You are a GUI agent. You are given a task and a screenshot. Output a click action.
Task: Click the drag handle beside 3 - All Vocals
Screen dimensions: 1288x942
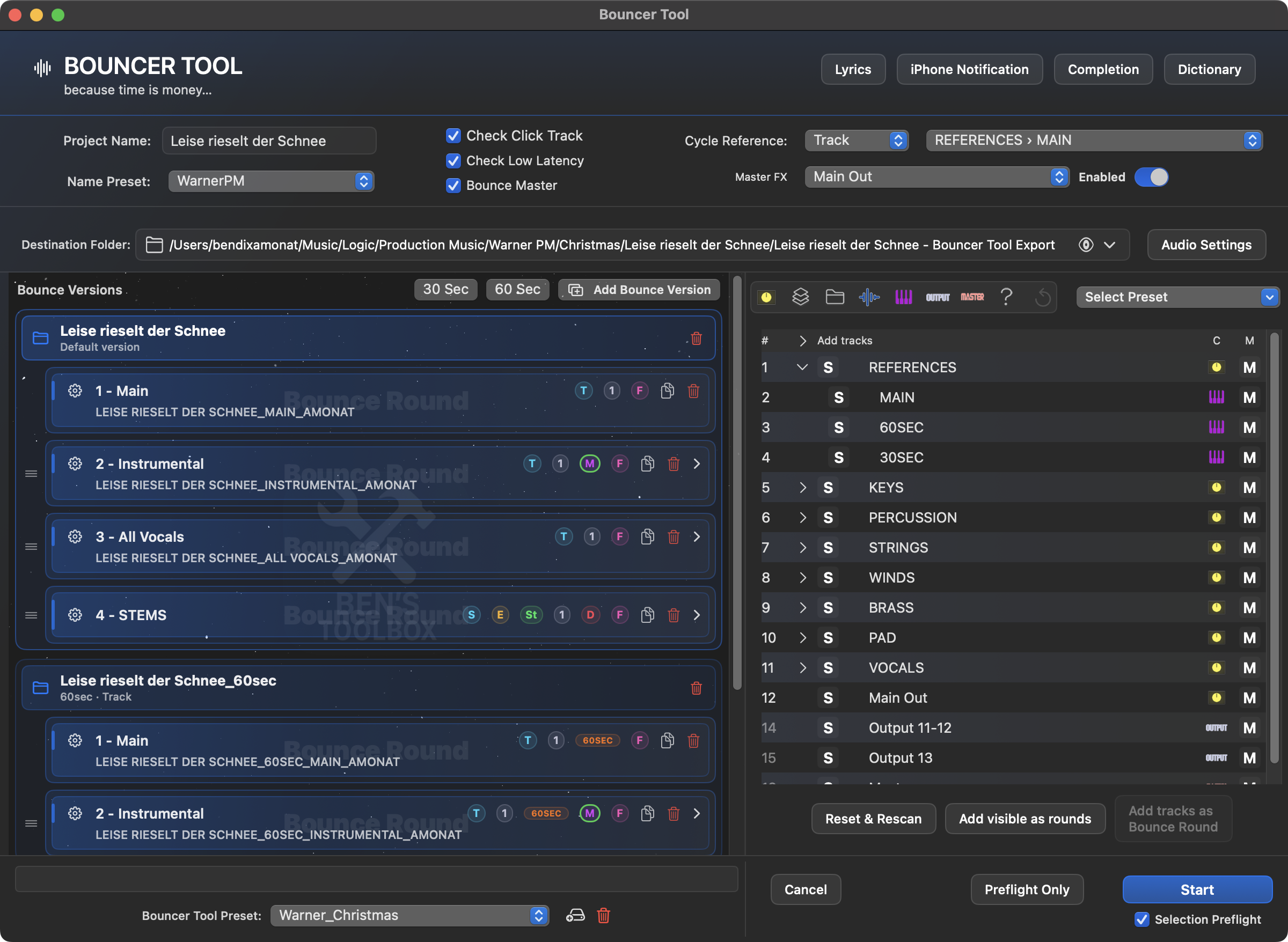point(31,546)
